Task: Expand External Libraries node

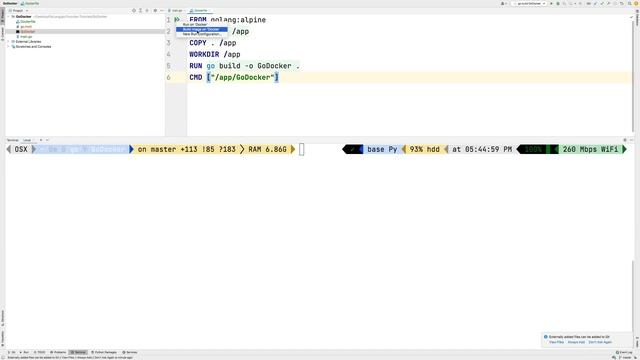Action: coord(9,42)
